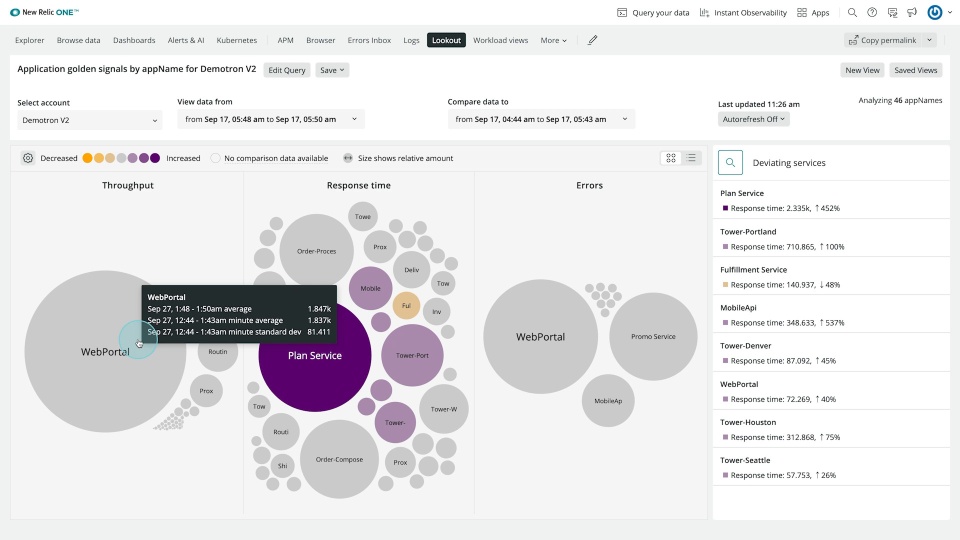
Task: Go to the Explorer tab
Action: 29,40
